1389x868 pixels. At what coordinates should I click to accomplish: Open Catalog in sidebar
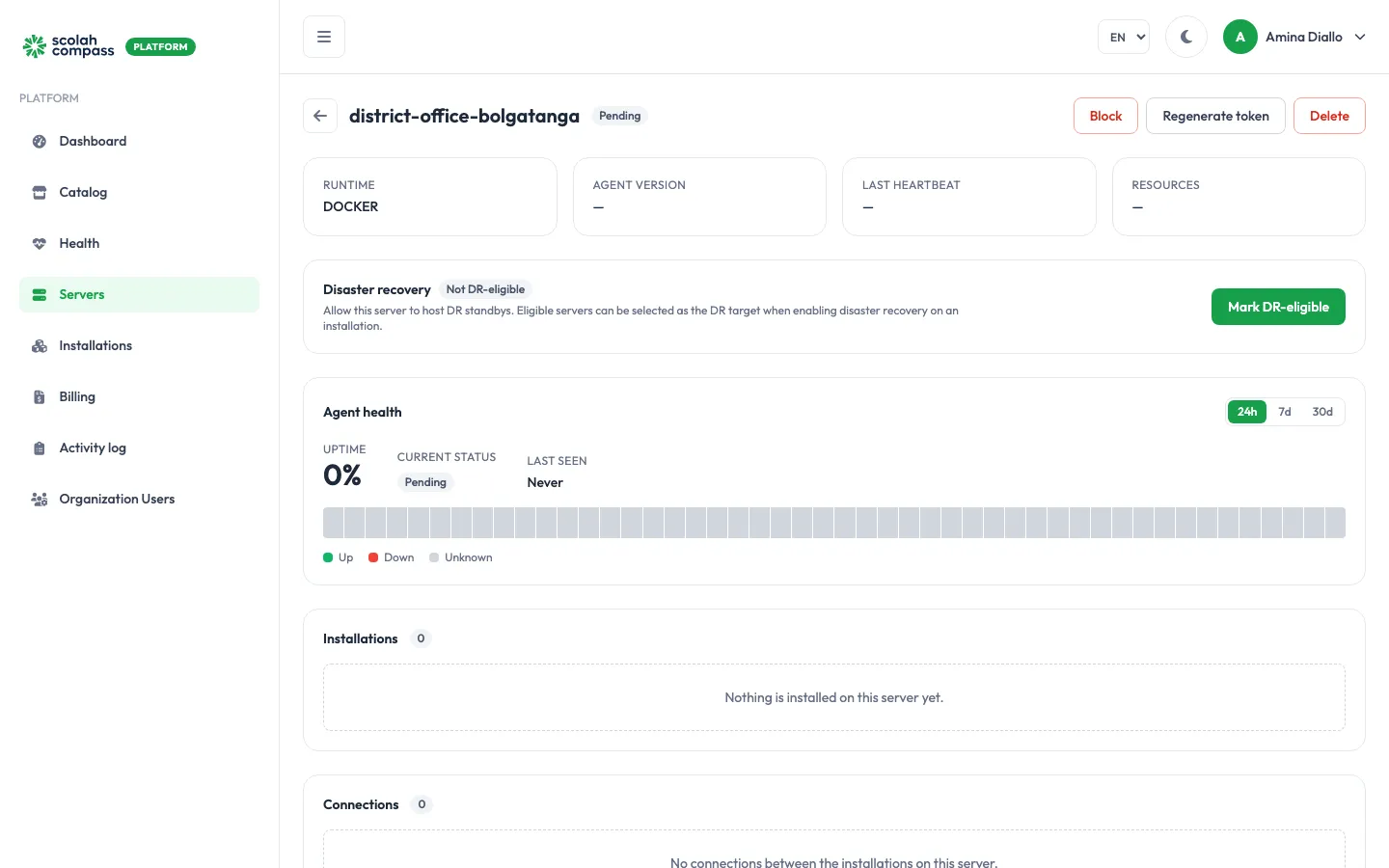139,192
